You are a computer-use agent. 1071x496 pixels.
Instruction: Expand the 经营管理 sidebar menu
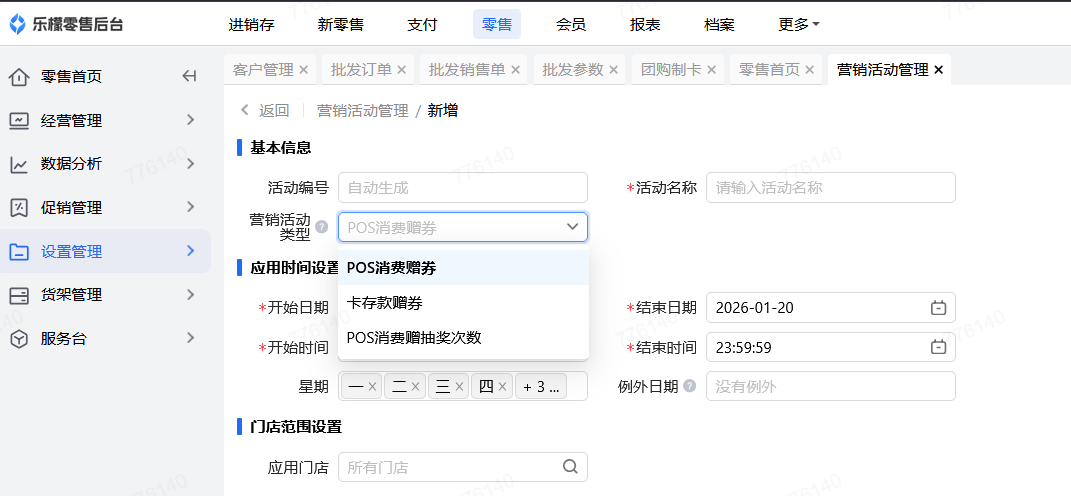click(191, 120)
